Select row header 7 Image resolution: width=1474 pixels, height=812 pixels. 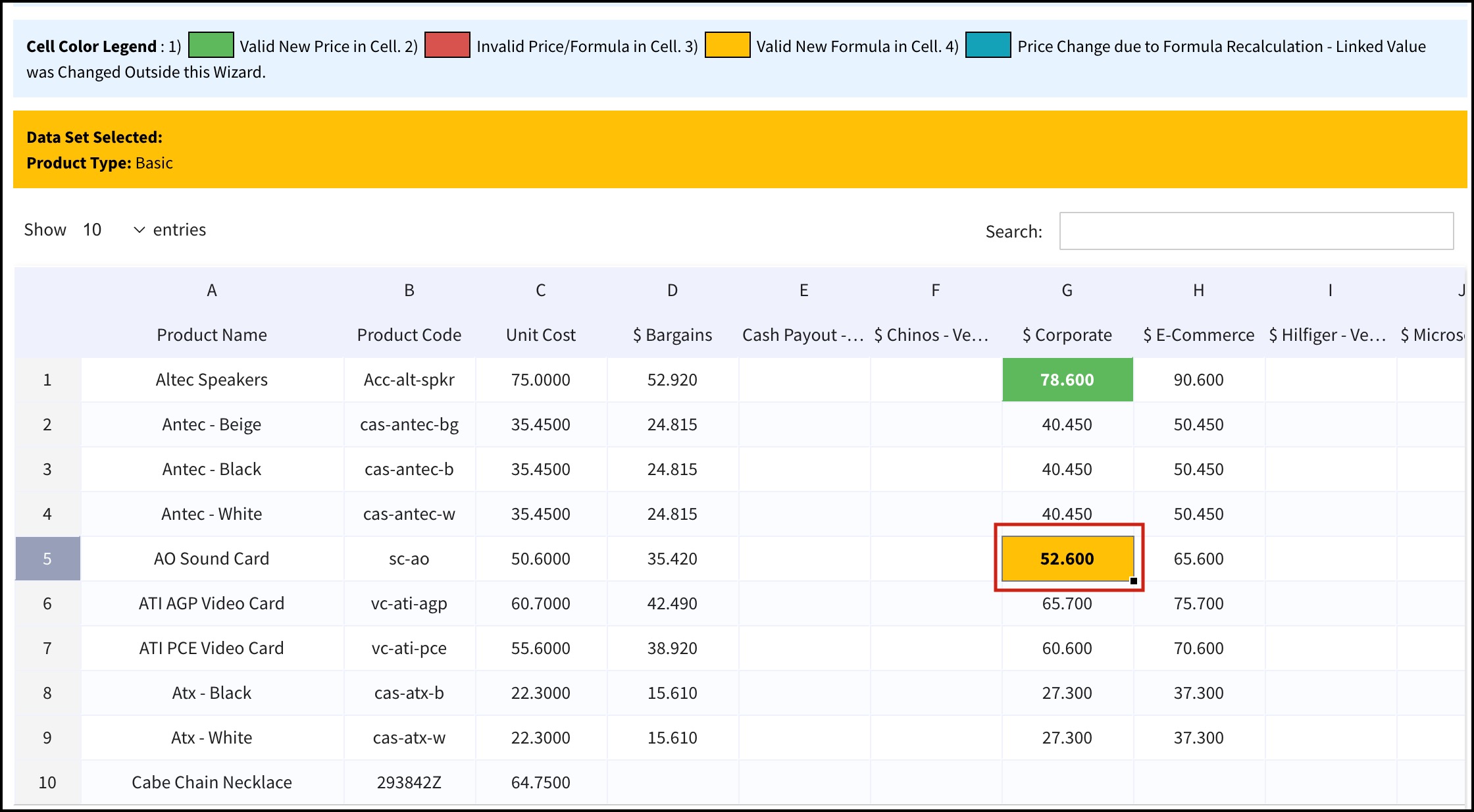click(x=47, y=648)
